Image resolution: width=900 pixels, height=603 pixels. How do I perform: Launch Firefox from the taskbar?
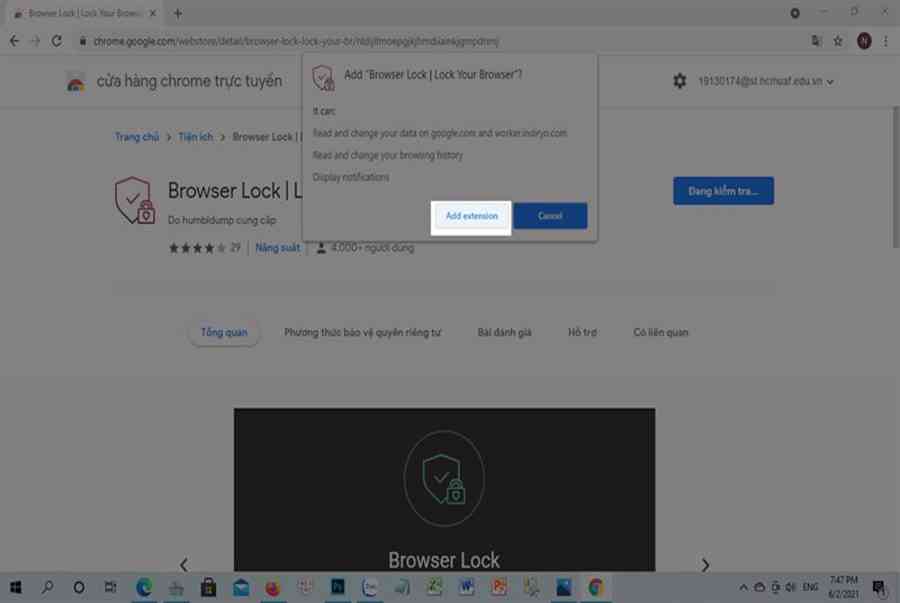click(x=273, y=587)
